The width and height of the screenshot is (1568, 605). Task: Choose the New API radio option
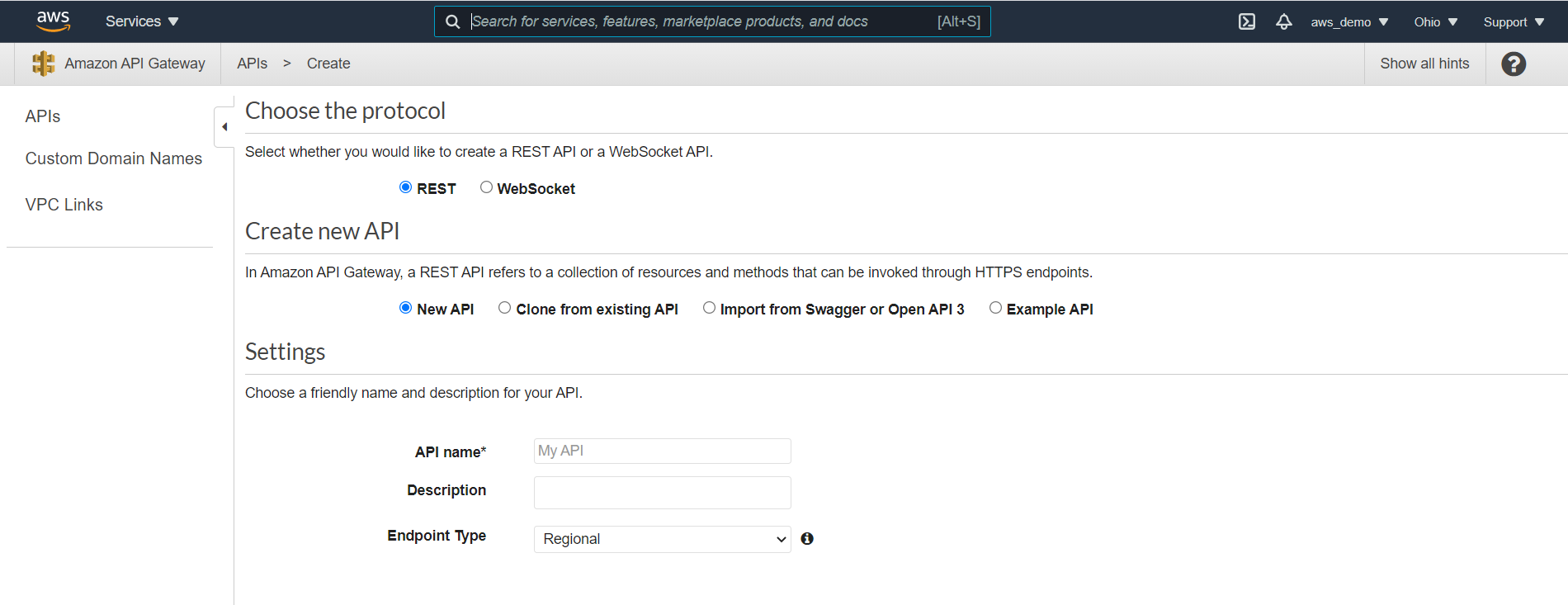click(405, 308)
